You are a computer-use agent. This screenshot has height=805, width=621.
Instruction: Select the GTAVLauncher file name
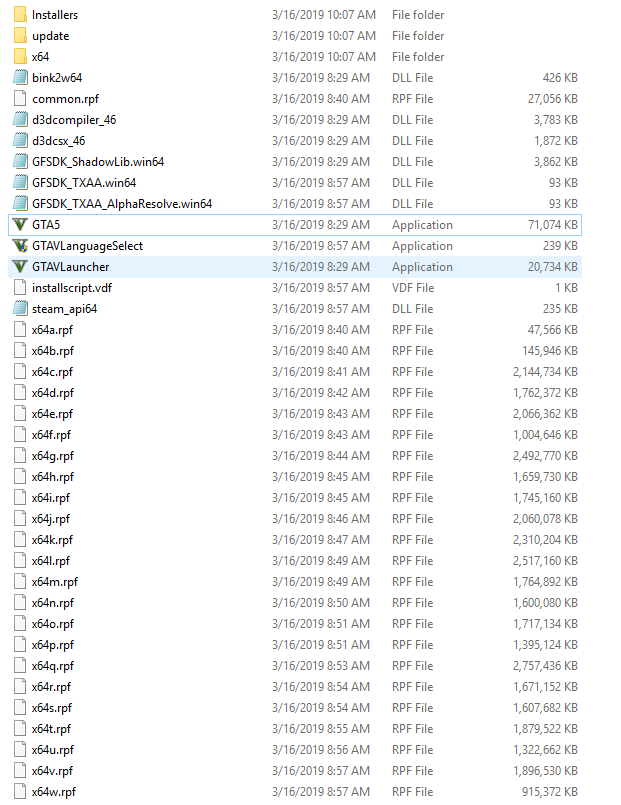click(70, 267)
